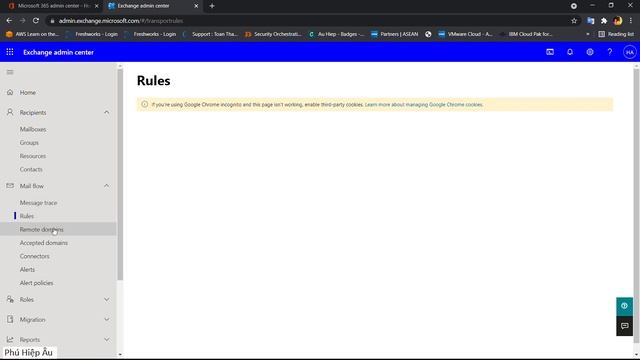Viewport: 640px width, 360px height.
Task: Expand the Reports section chevron
Action: (x=107, y=340)
